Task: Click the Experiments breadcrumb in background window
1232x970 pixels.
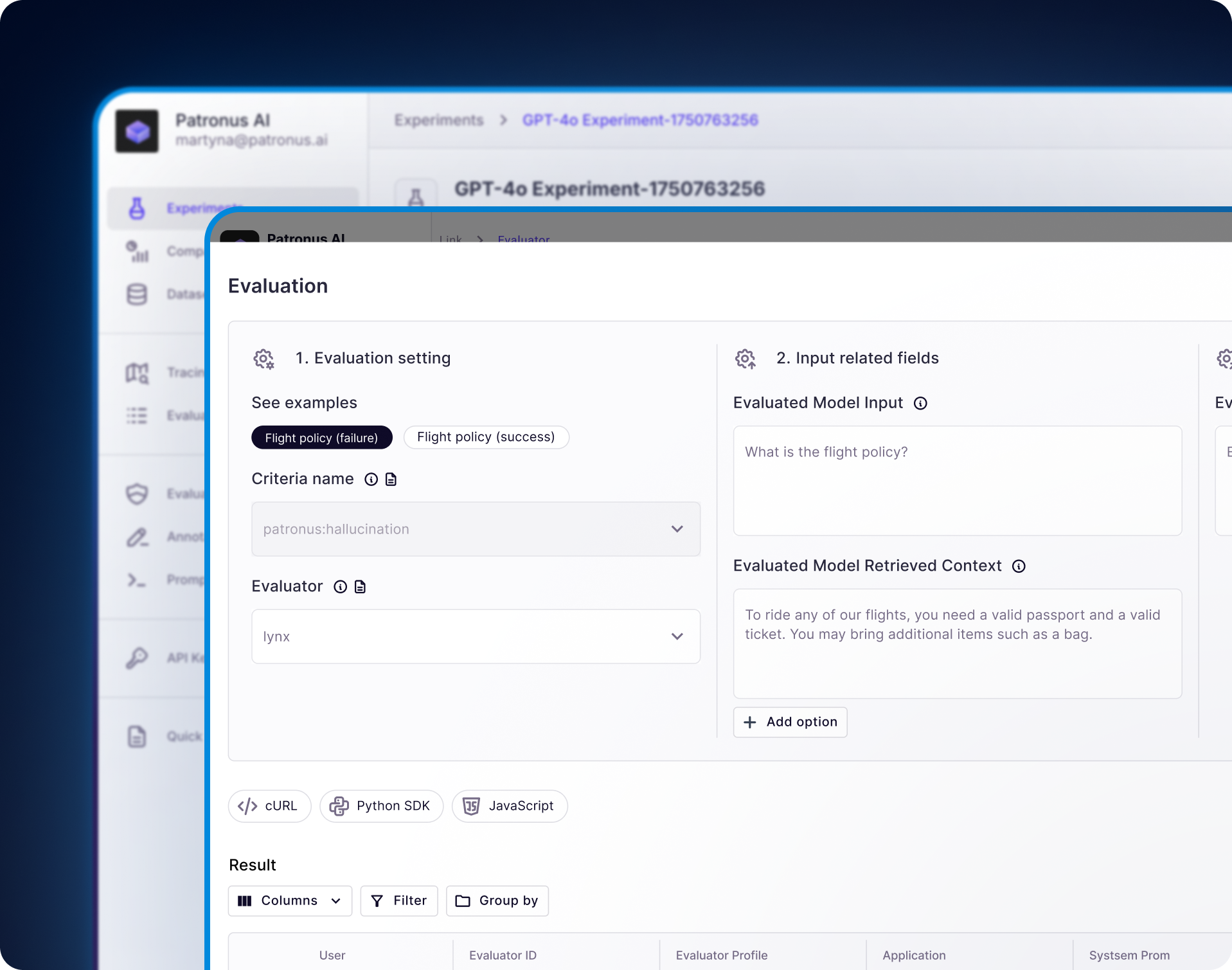Action: [439, 120]
